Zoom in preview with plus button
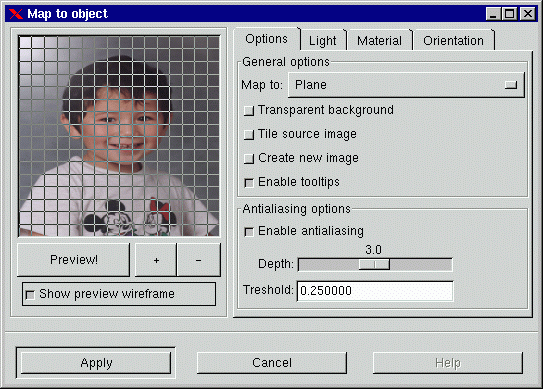The width and height of the screenshot is (543, 389). click(156, 260)
